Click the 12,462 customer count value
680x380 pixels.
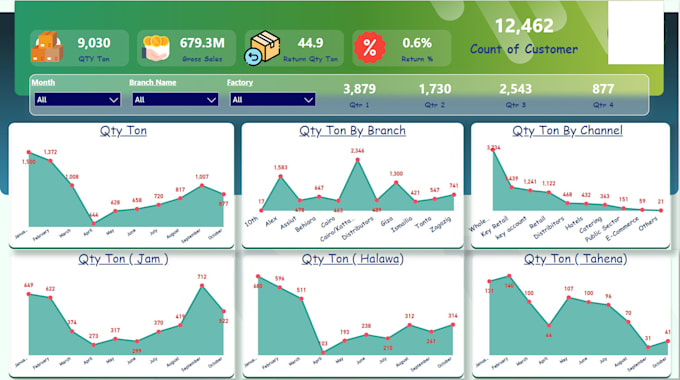tap(524, 26)
